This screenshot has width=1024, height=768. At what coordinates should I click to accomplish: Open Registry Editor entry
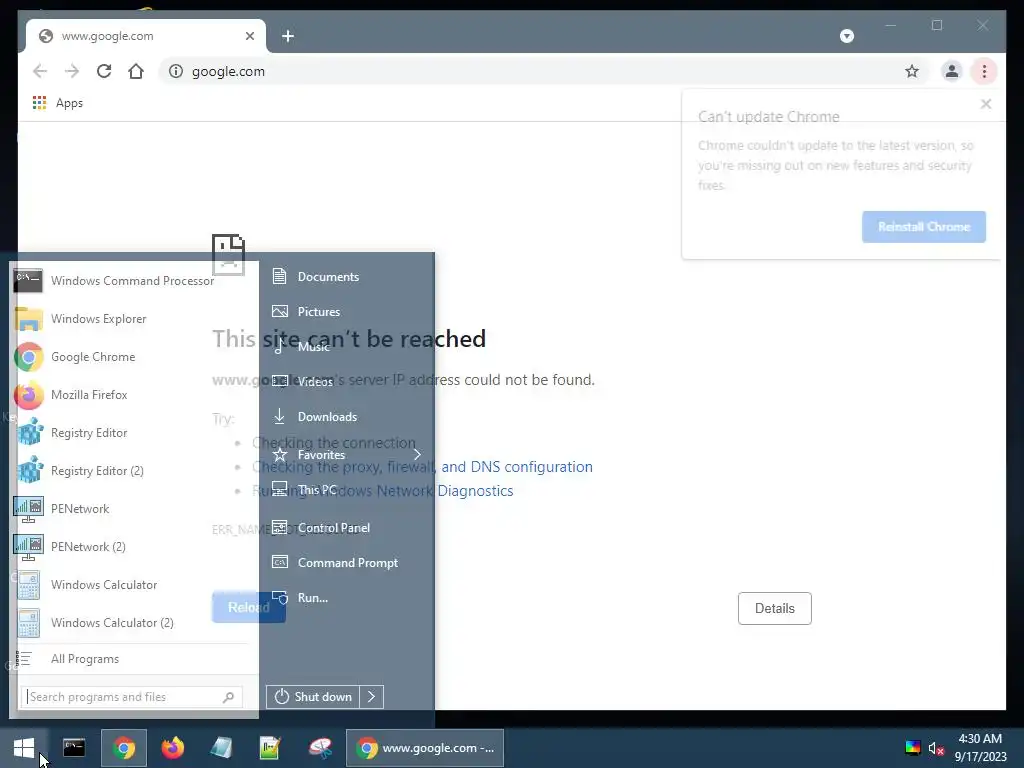click(134, 432)
